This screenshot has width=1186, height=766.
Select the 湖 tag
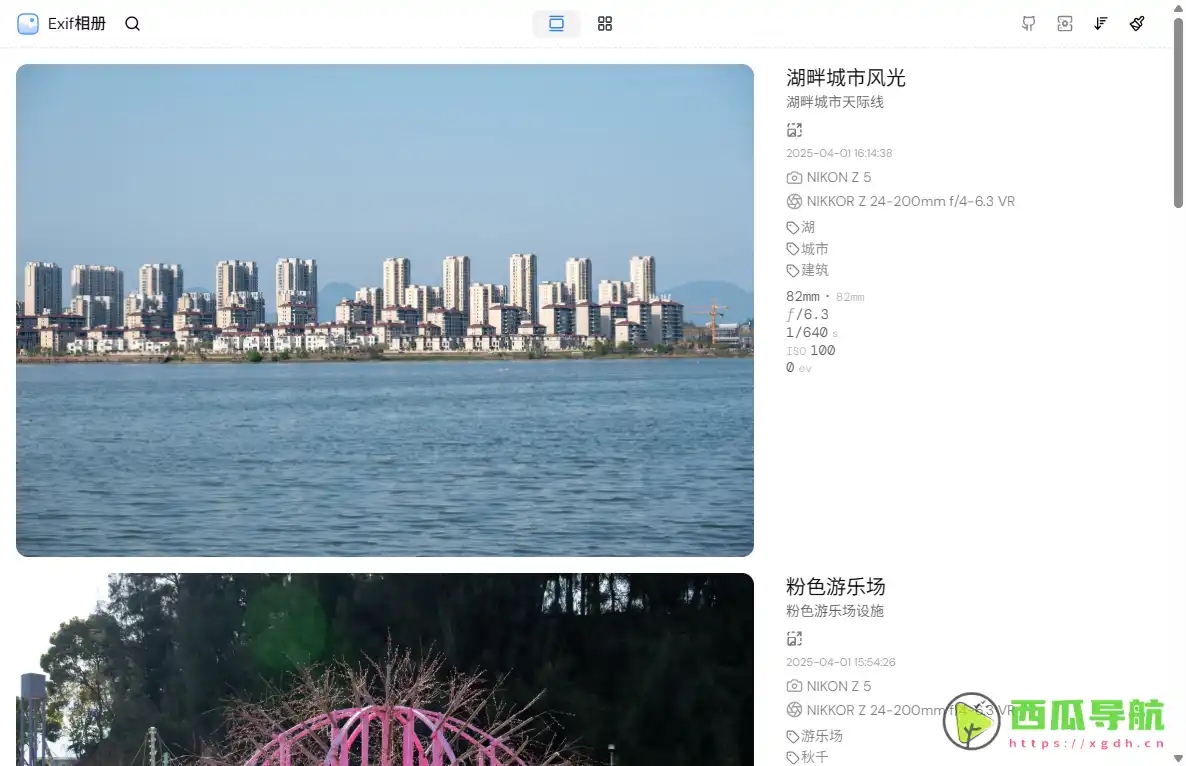[808, 228]
